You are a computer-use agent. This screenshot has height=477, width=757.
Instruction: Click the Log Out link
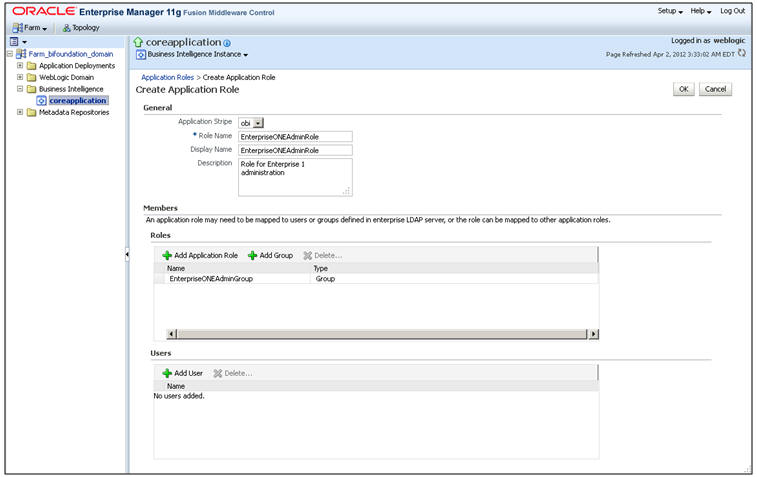[732, 11]
